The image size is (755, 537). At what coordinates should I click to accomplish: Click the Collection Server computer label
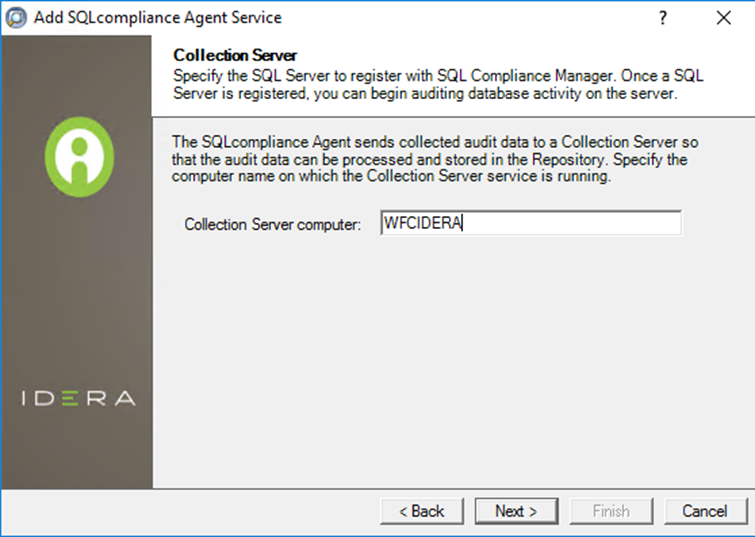[272, 225]
